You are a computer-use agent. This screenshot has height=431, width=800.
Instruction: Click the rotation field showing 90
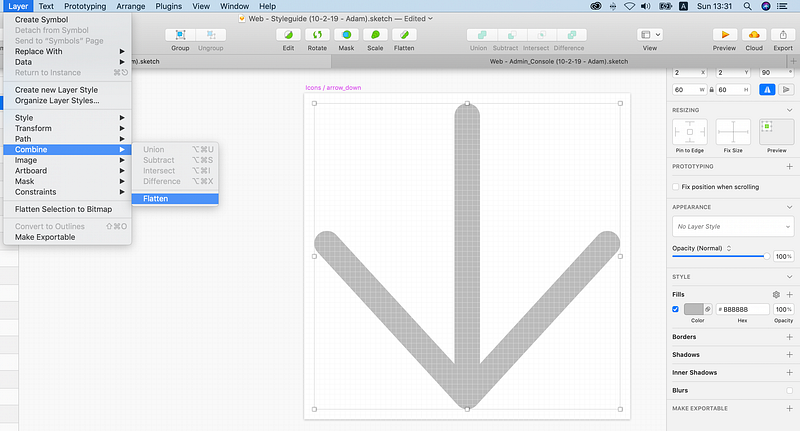pyautogui.click(x=777, y=72)
